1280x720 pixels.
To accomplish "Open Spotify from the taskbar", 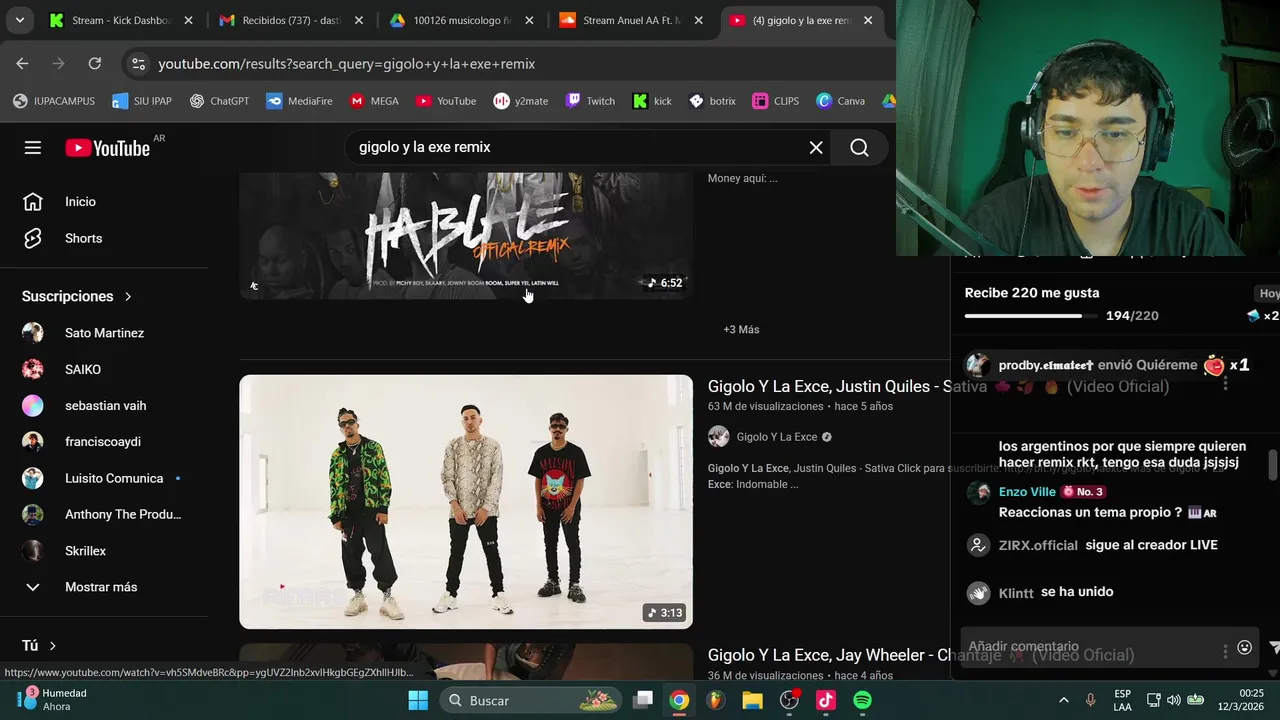I will (x=862, y=700).
